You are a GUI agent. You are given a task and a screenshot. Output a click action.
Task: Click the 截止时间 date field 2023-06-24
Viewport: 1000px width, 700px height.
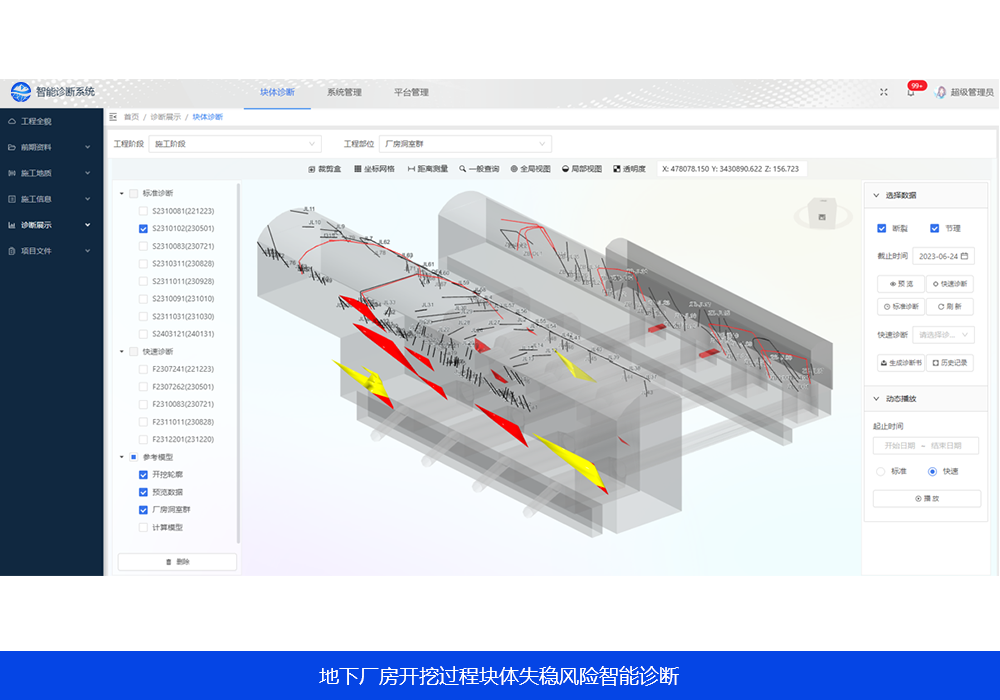click(x=943, y=256)
